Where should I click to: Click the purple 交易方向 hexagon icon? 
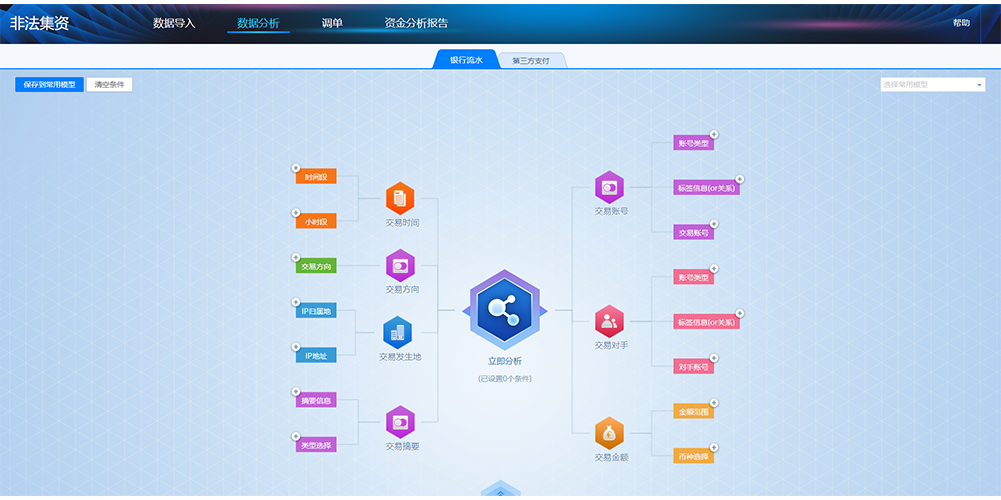pyautogui.click(x=400, y=265)
